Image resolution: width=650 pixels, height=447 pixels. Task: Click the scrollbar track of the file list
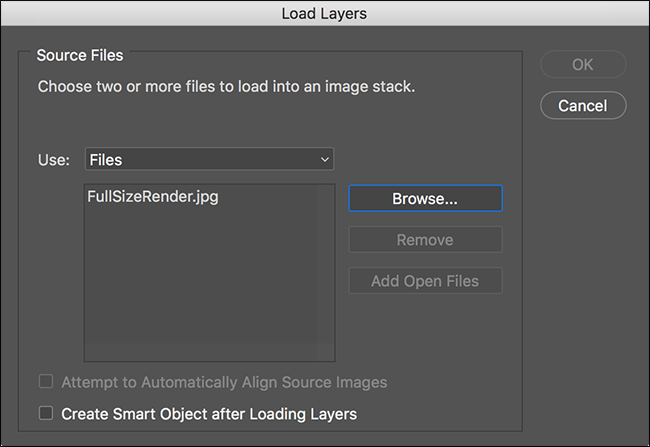coord(326,280)
